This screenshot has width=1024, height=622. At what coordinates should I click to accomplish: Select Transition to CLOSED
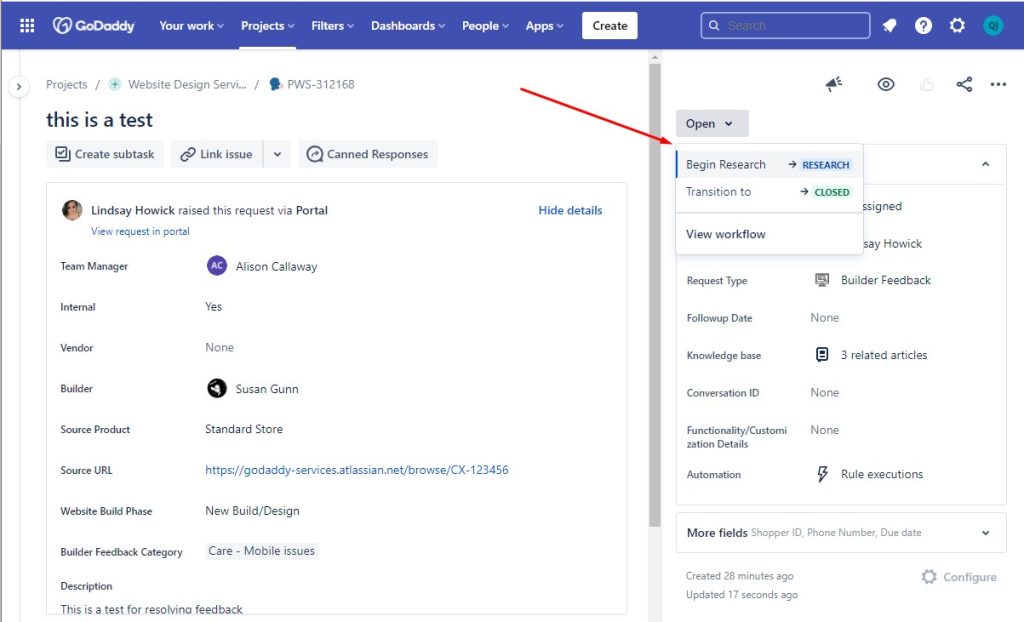tap(769, 192)
